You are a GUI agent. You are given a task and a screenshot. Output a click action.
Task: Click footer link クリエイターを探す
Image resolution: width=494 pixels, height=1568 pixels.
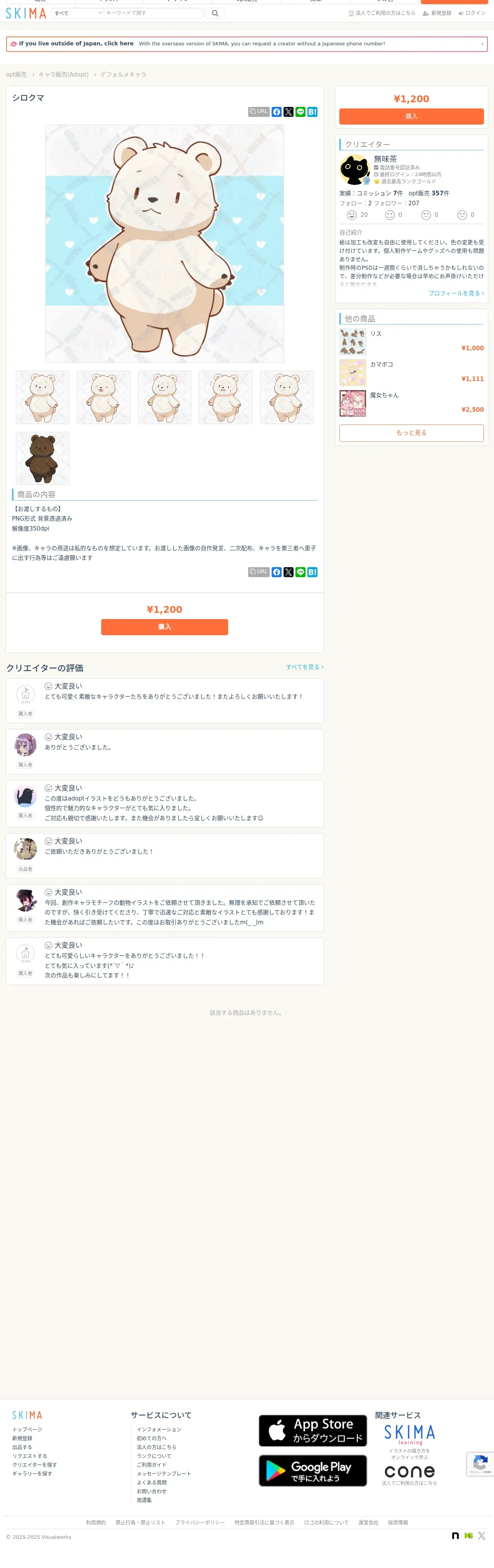tap(35, 1465)
